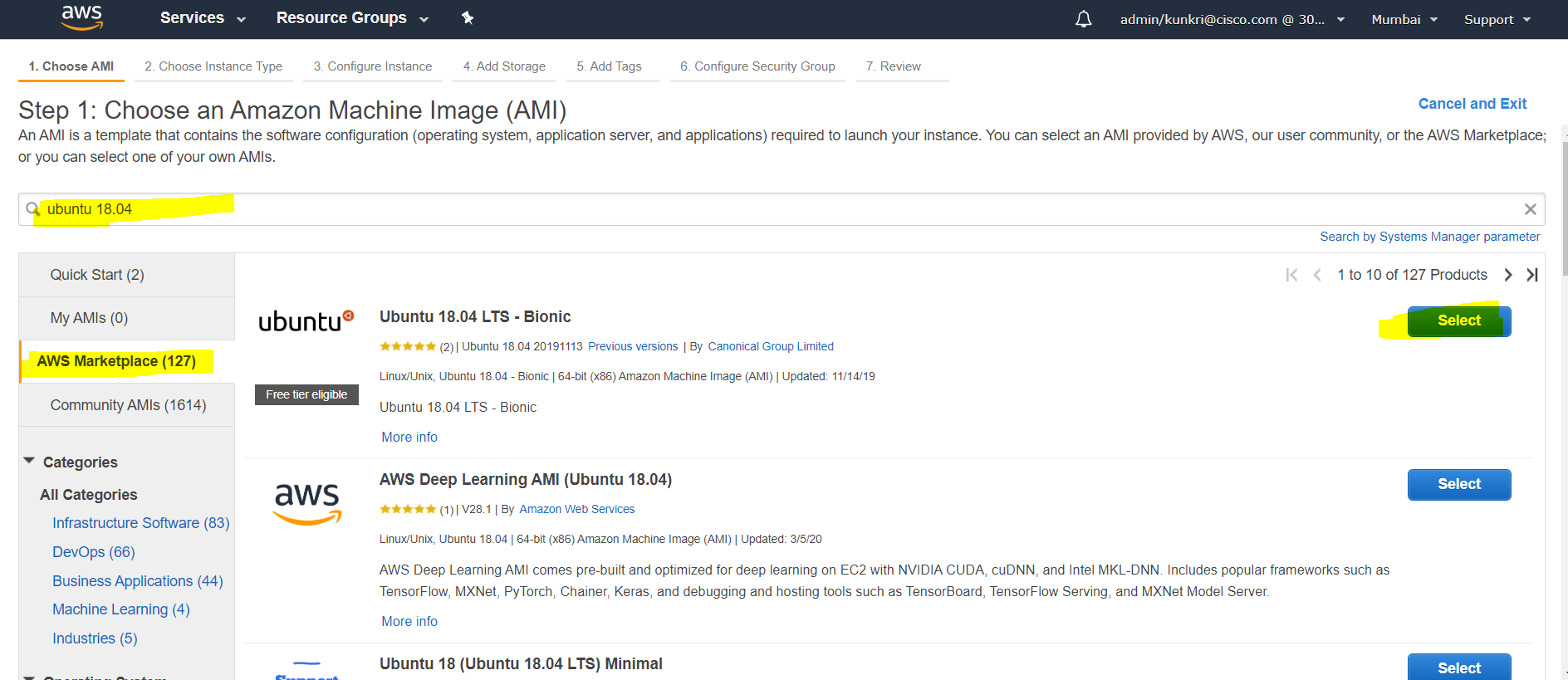Select AWS Deep Learning AMI

(x=1459, y=484)
